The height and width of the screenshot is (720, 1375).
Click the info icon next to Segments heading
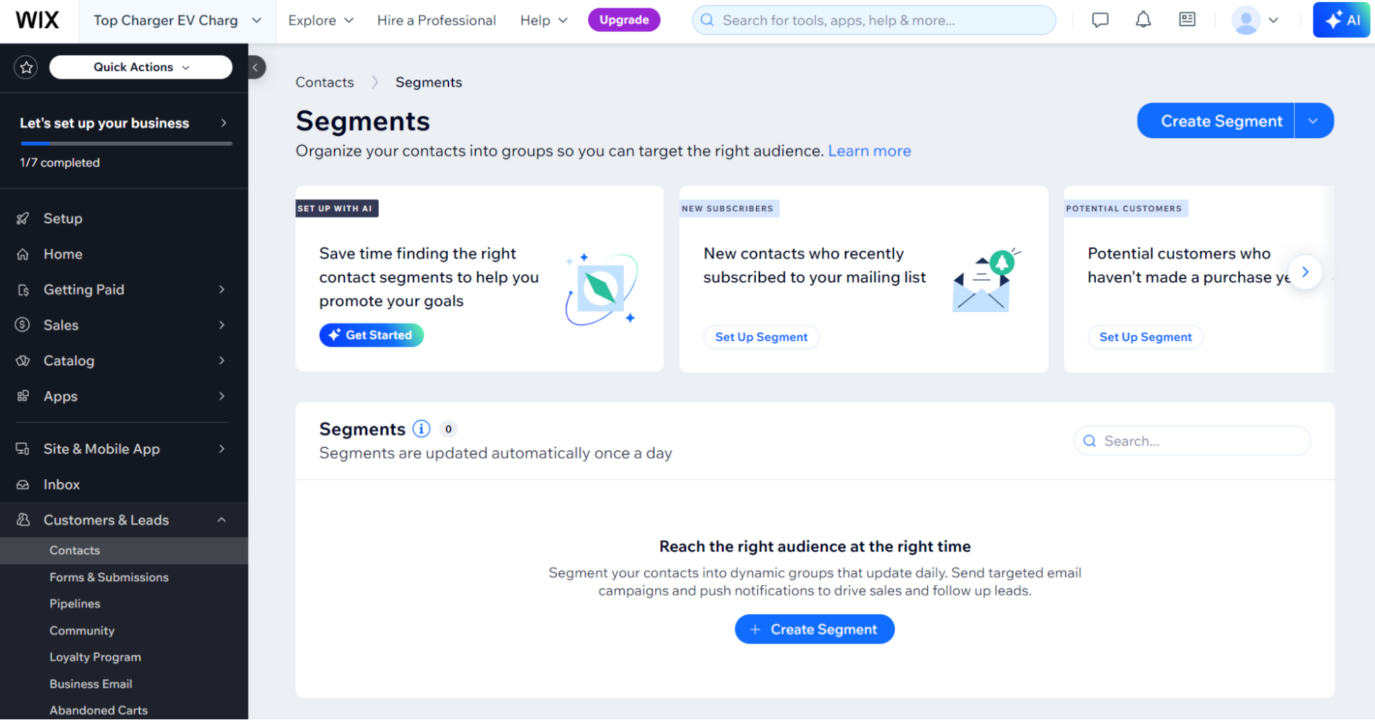(422, 429)
